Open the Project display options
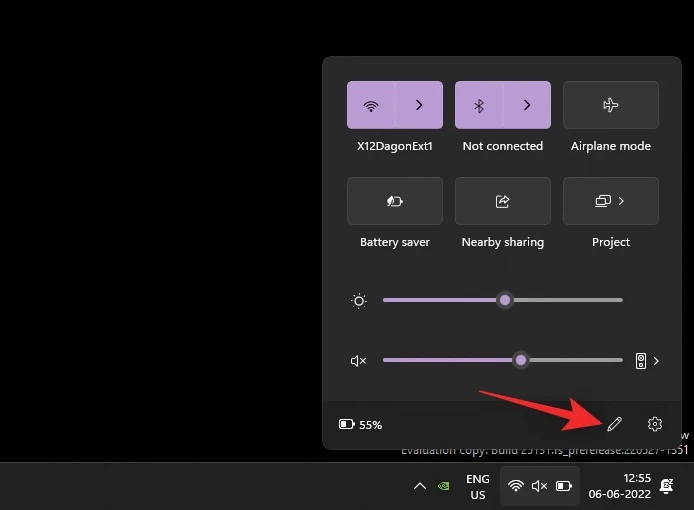Image resolution: width=694 pixels, height=510 pixels. coord(611,201)
